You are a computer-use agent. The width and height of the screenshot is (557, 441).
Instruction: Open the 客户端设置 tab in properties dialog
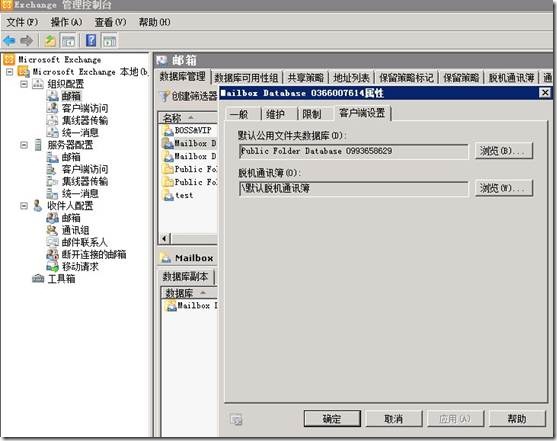click(362, 113)
